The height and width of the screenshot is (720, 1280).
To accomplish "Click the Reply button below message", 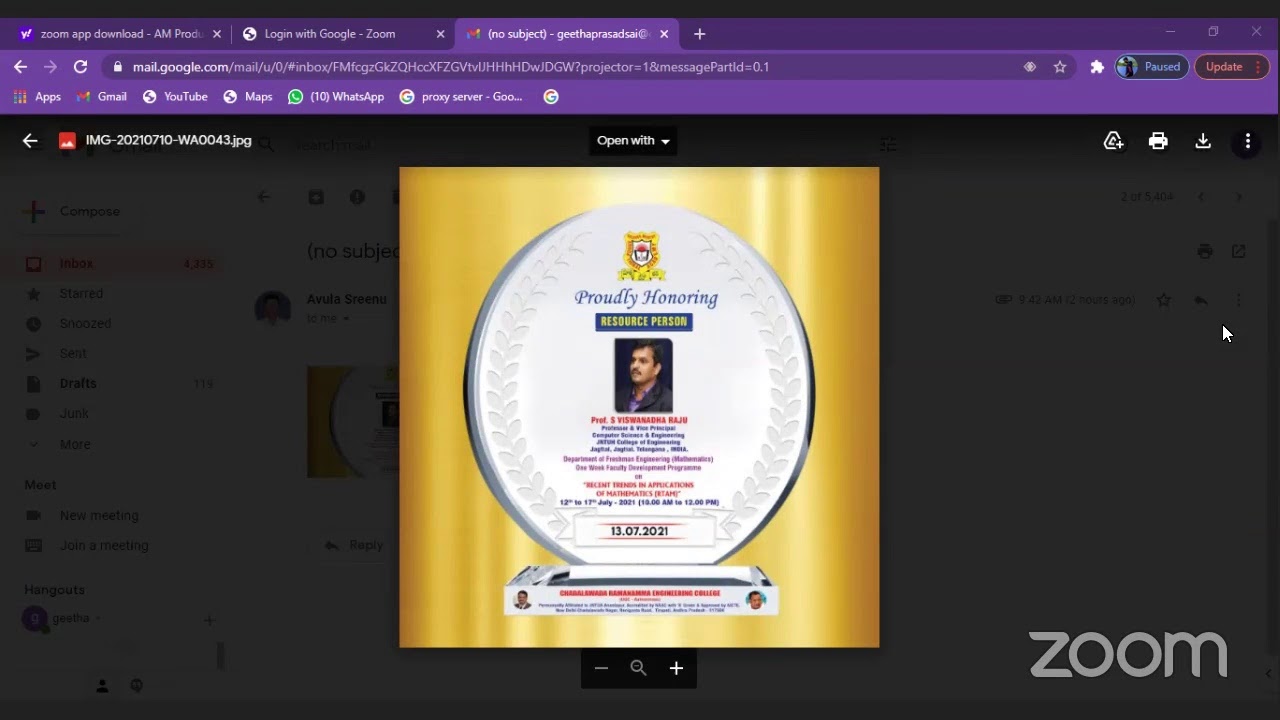I will tap(354, 545).
